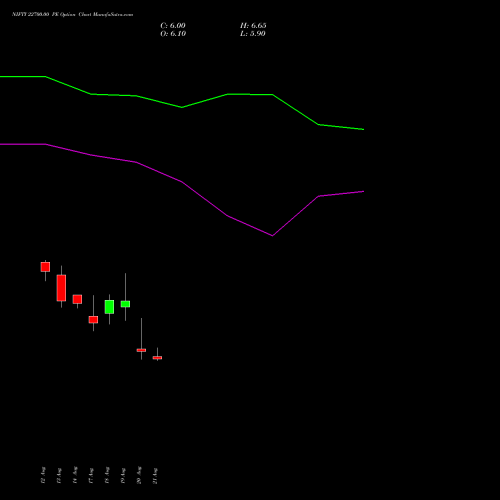Screen dimensions: 500x500
Task: Click the close value 'C: 6.00'
Action: click(173, 26)
